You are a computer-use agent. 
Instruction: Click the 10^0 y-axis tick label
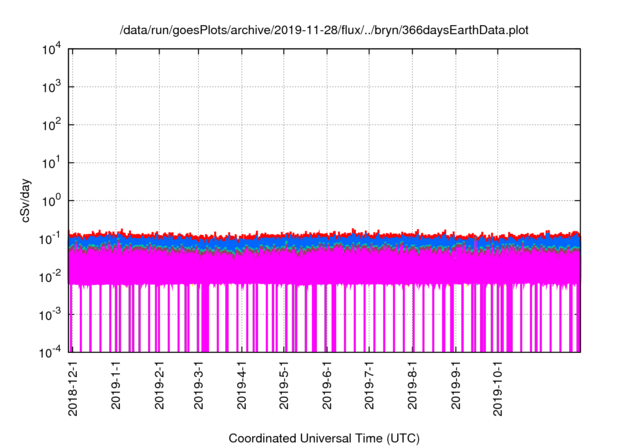(52, 200)
